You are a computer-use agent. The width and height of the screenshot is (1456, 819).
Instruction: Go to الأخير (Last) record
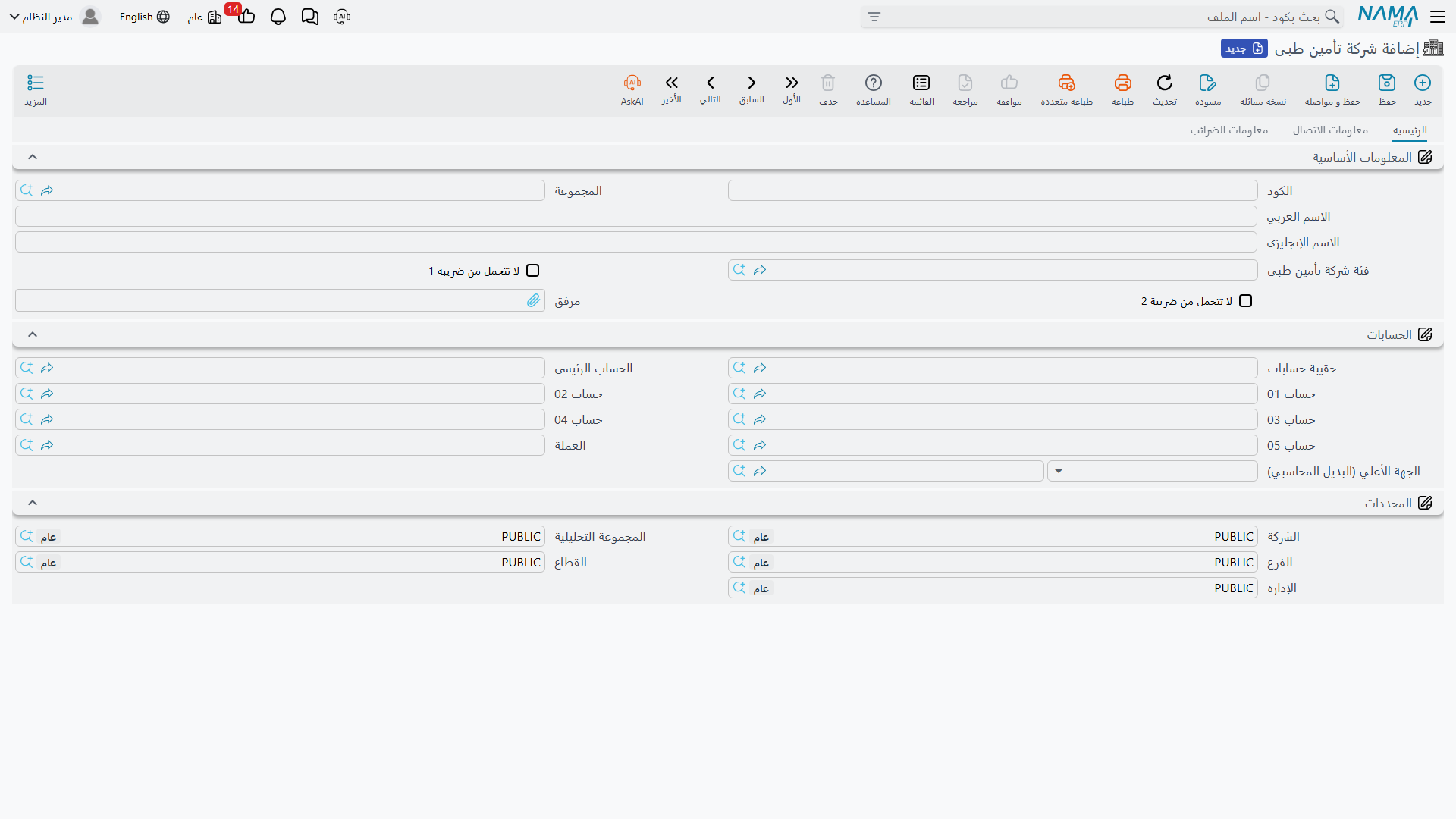tap(671, 83)
